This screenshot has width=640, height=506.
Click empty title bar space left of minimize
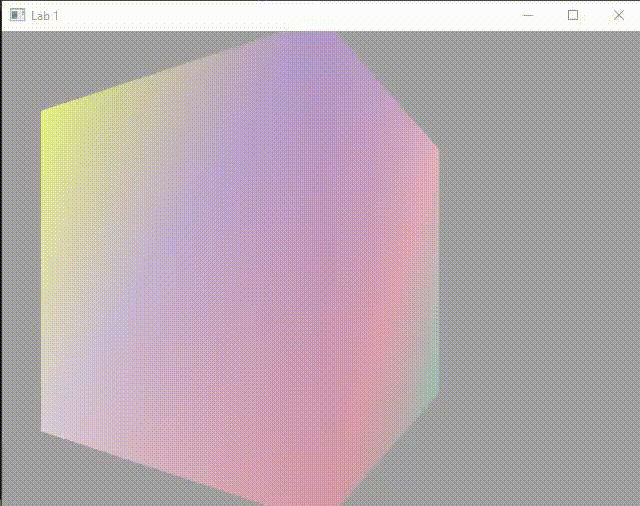[x=300, y=16]
